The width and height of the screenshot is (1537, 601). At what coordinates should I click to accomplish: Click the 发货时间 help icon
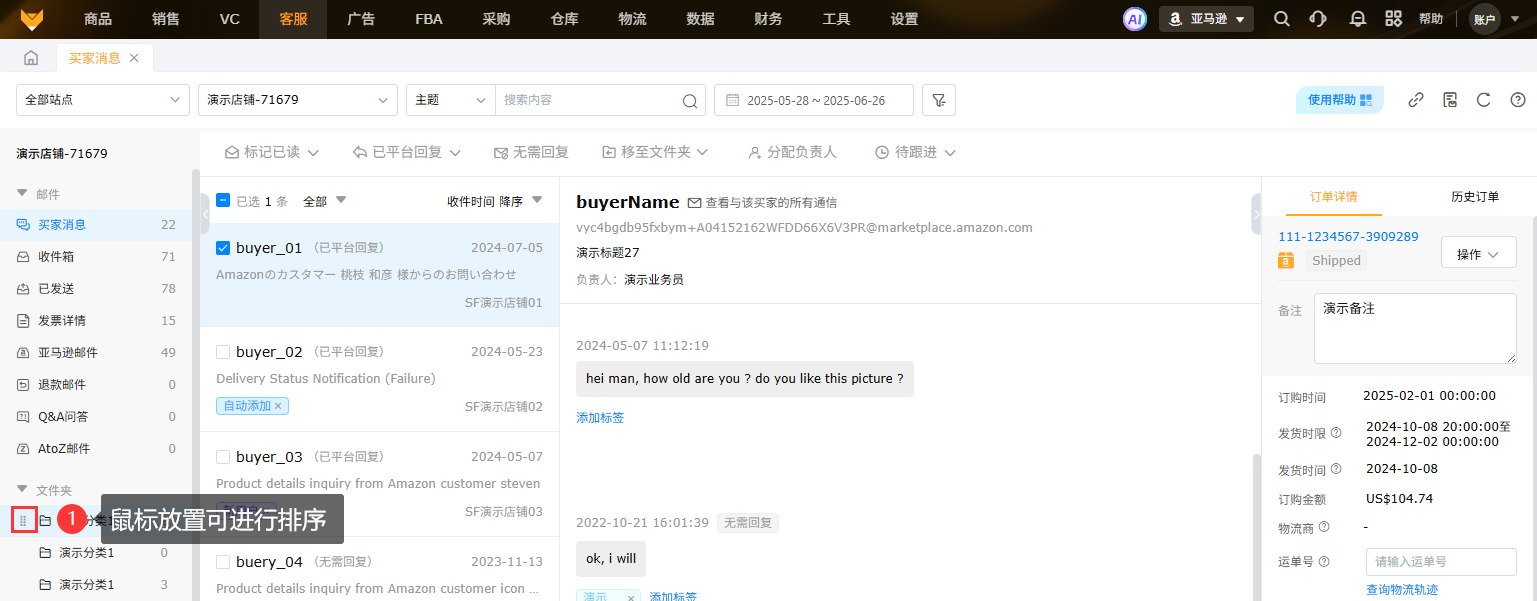pyautogui.click(x=1336, y=469)
